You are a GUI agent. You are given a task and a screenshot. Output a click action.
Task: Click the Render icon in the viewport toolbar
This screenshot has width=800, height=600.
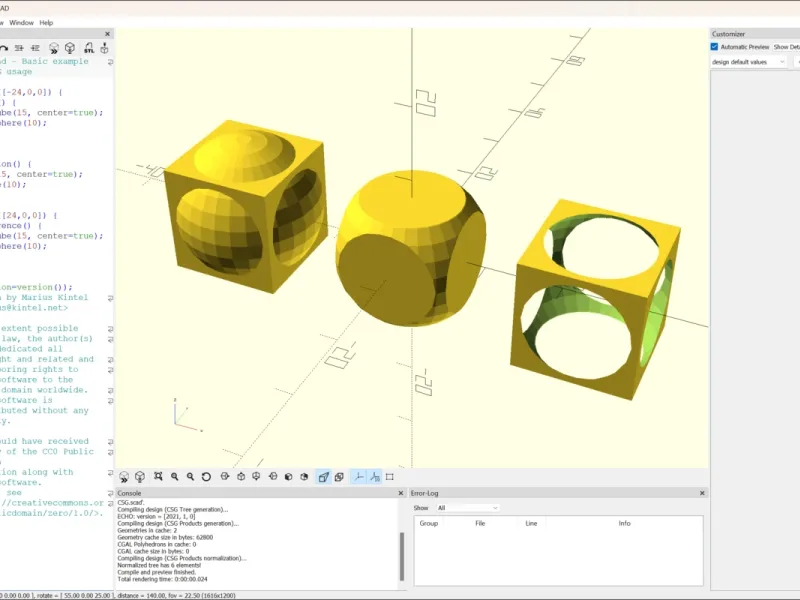tap(140, 477)
